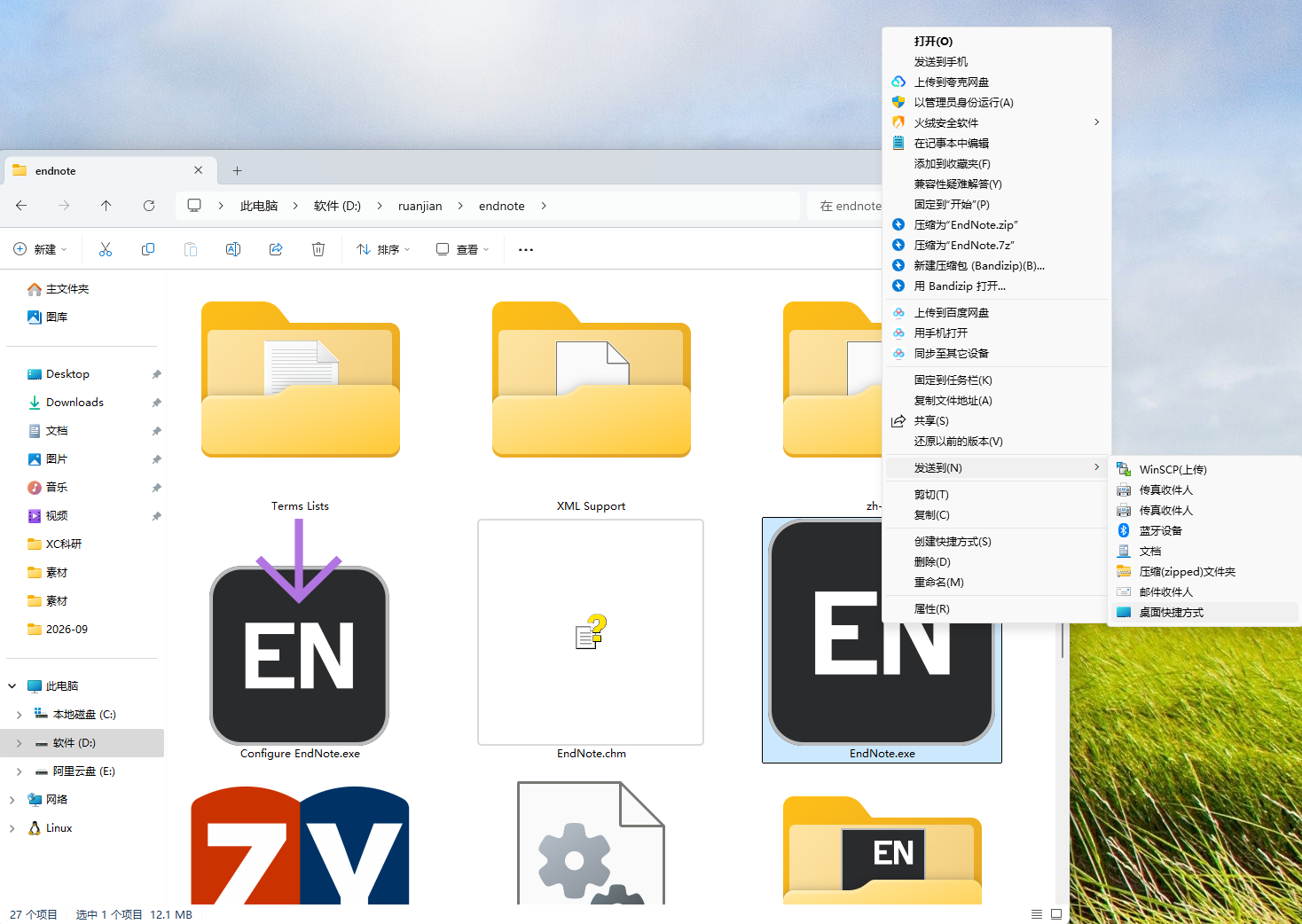Click the Rename icon in toolbar
Image resolution: width=1302 pixels, height=924 pixels.
coord(233,249)
